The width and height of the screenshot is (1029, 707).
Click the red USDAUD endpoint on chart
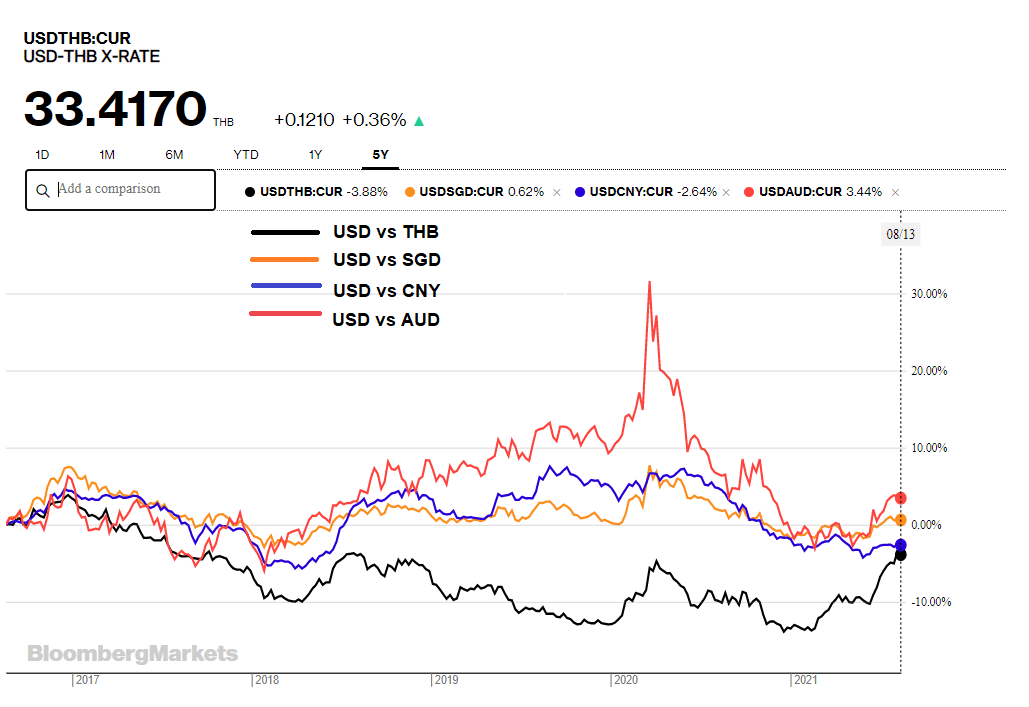(x=900, y=498)
